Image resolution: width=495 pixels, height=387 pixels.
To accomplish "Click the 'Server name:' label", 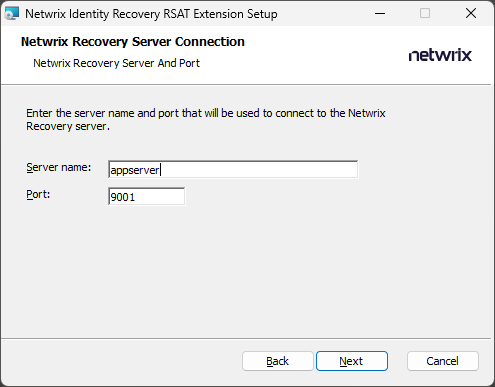I will [x=58, y=167].
